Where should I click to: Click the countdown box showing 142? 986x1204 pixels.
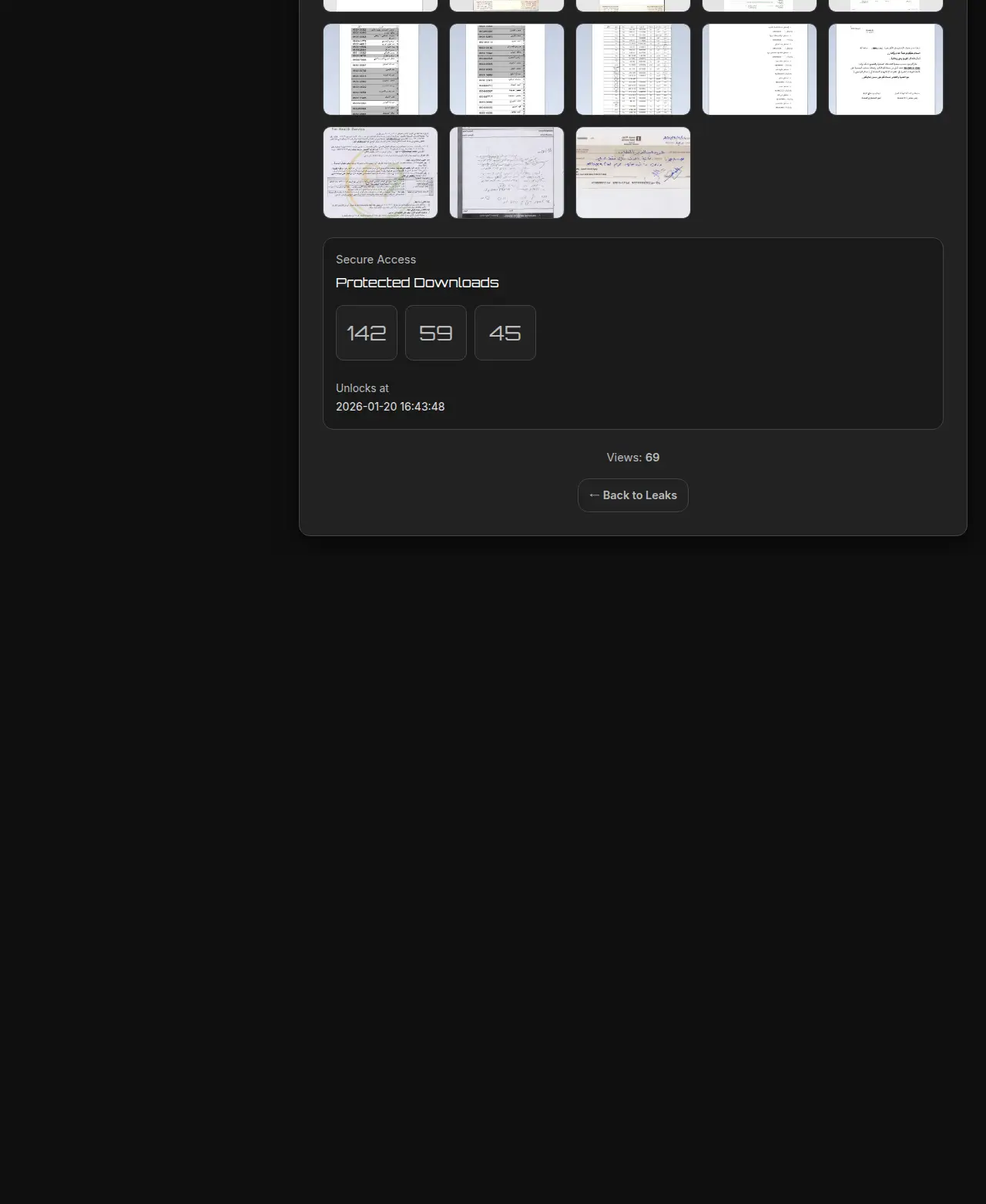[x=367, y=333]
